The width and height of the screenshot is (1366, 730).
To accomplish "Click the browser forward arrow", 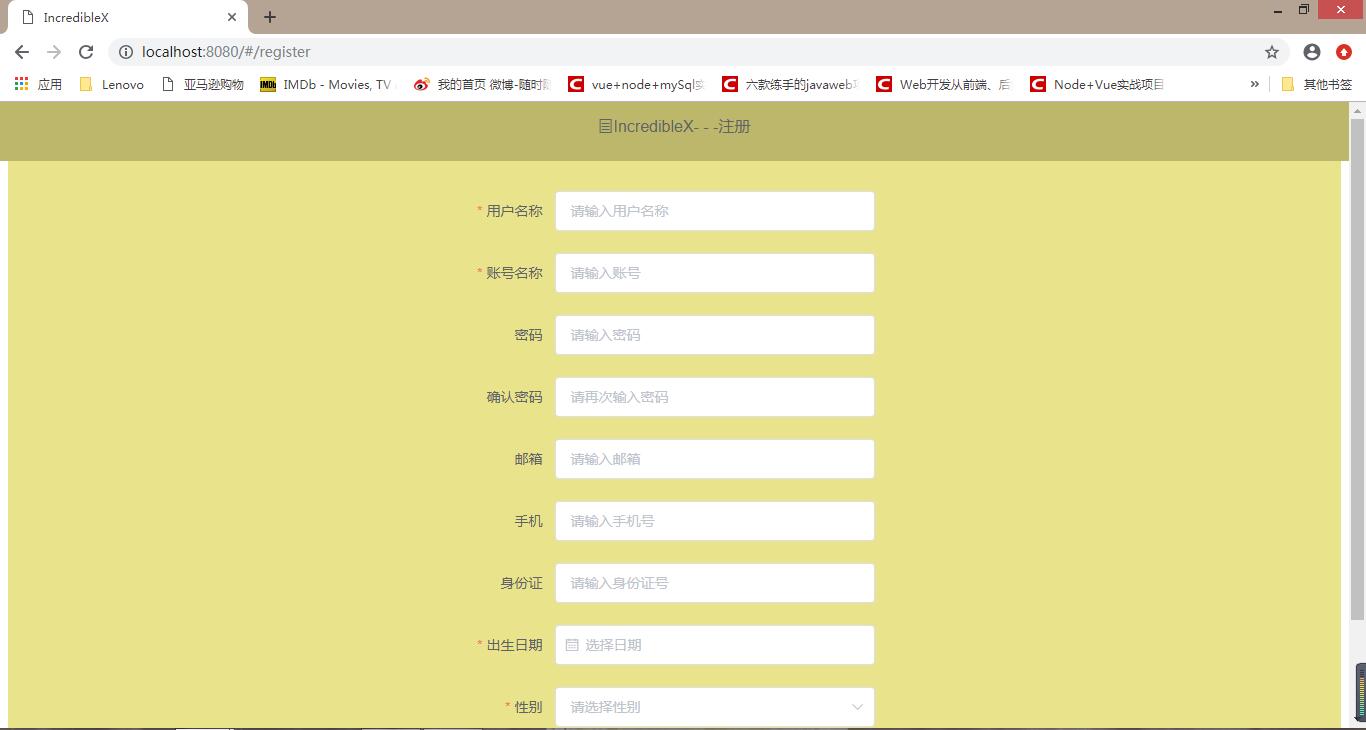I will [x=54, y=52].
